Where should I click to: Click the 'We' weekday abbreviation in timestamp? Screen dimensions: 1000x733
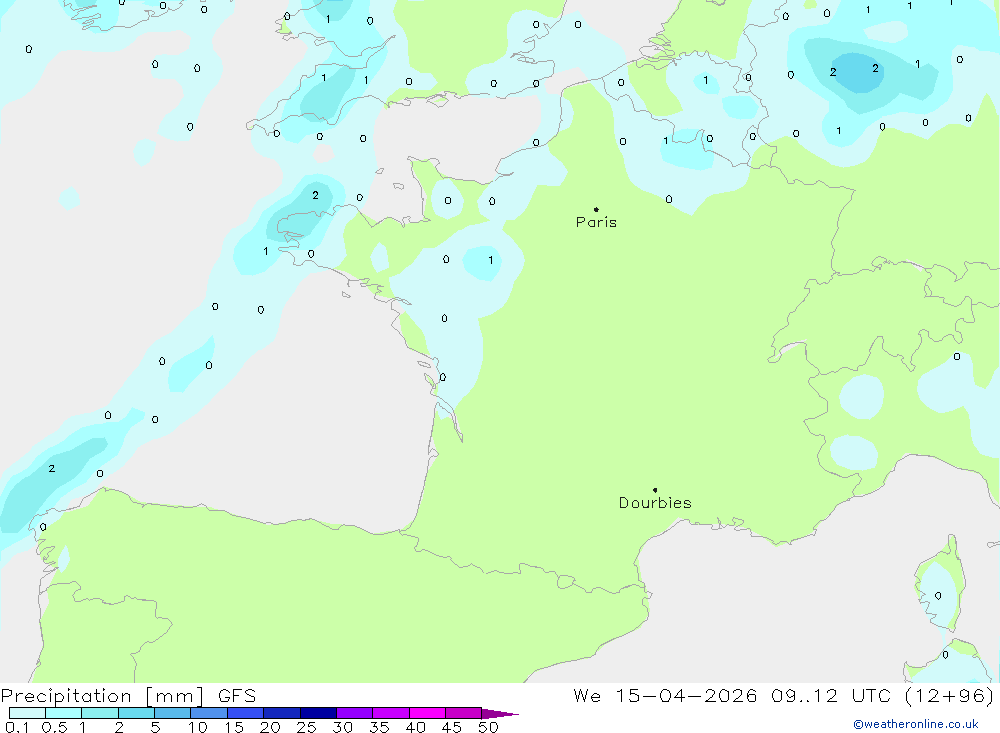tap(587, 696)
